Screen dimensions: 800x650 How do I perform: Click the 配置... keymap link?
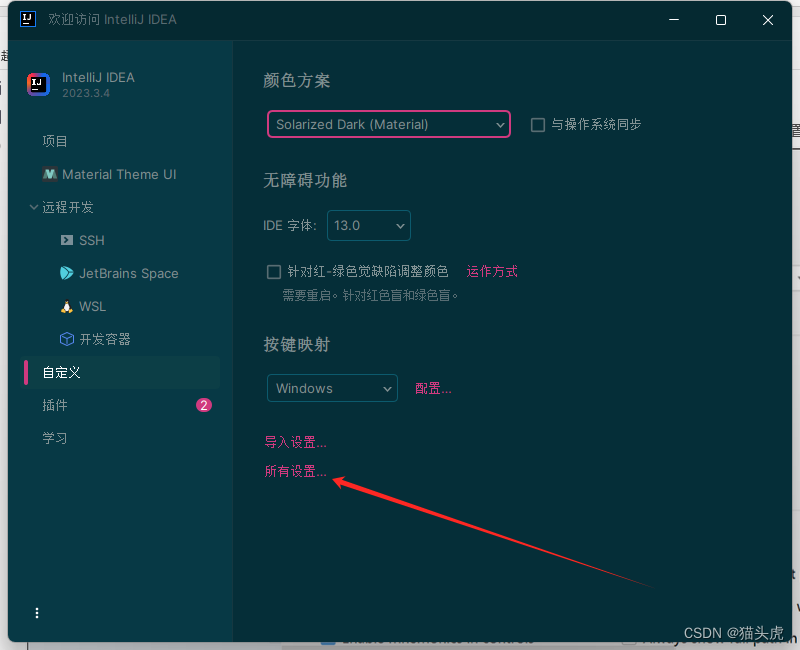point(433,388)
